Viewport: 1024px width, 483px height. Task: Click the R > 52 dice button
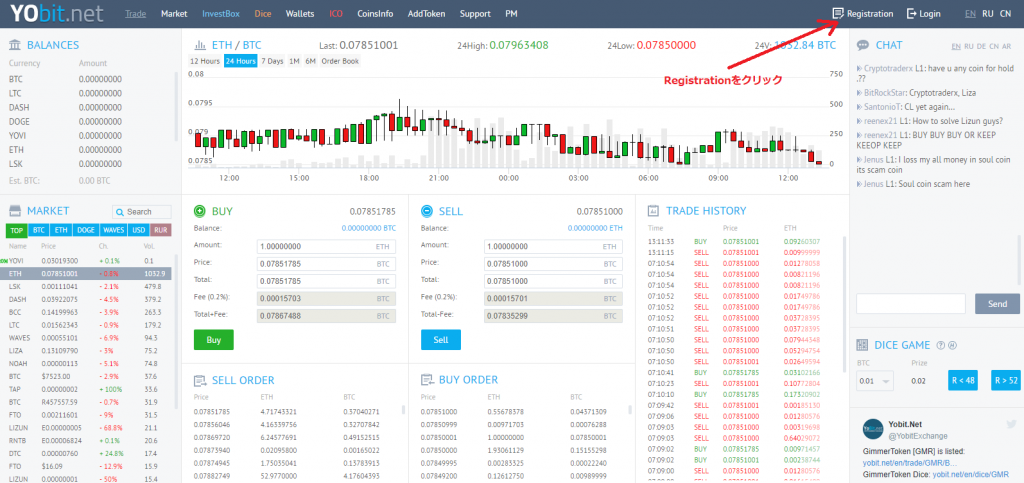click(x=1005, y=381)
